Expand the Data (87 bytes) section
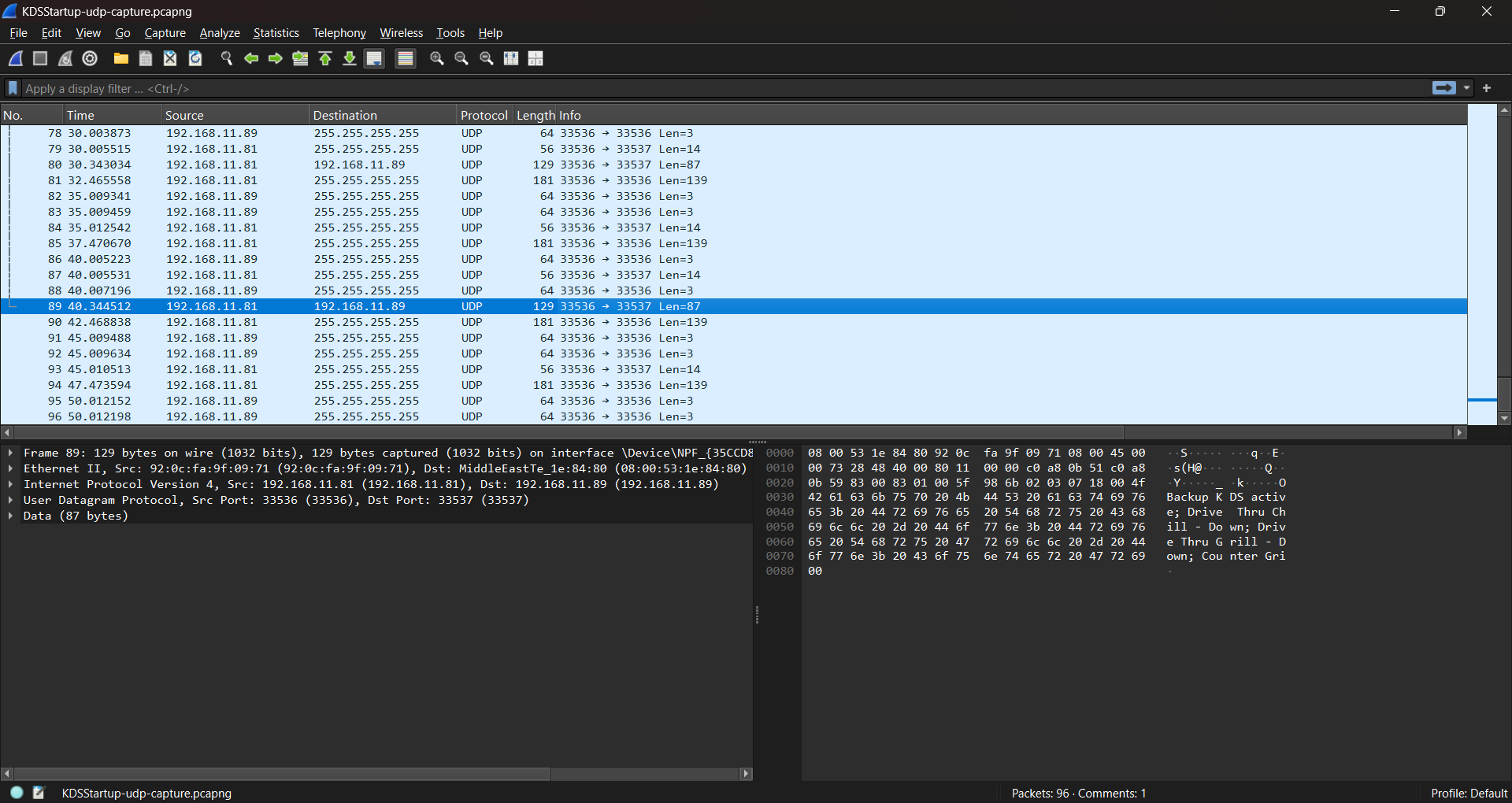 (x=10, y=516)
